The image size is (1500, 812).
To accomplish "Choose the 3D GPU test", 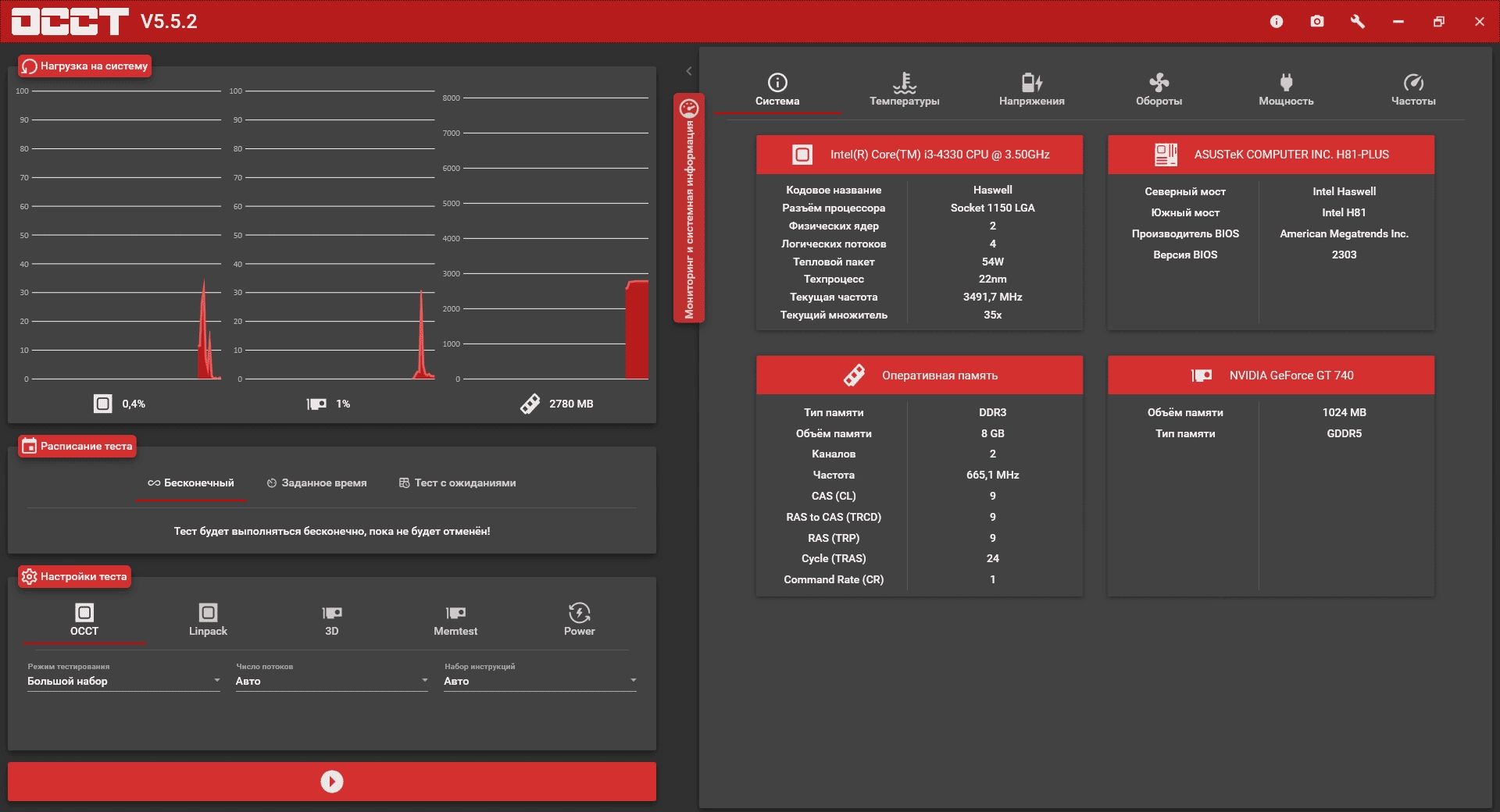I will [332, 620].
